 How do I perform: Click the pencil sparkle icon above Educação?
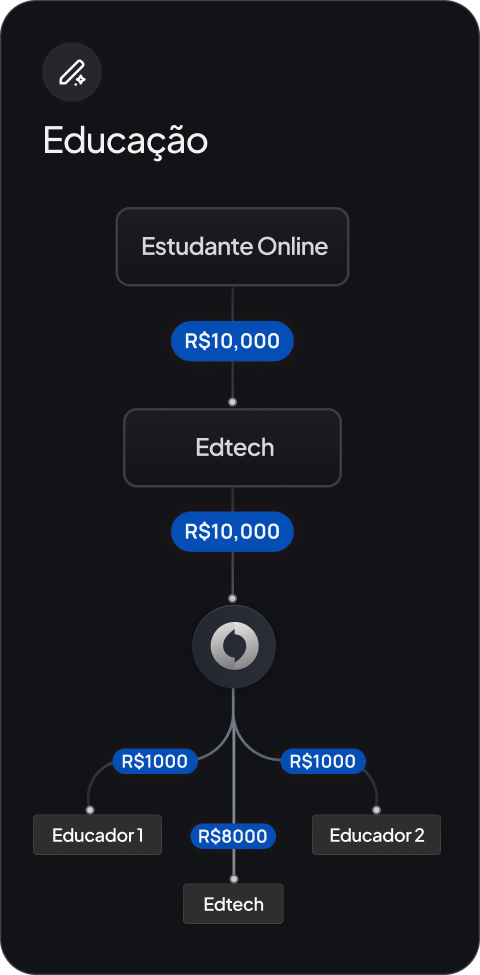coord(72,72)
